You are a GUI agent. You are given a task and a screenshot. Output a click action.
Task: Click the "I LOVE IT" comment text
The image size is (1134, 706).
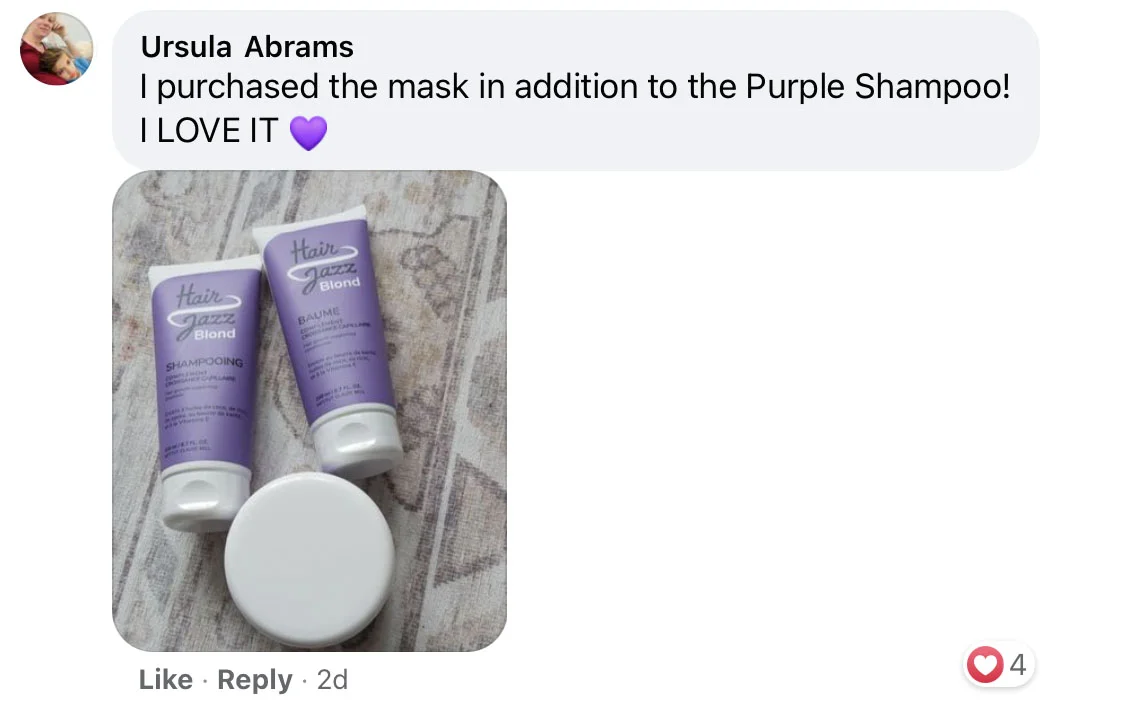pos(209,132)
